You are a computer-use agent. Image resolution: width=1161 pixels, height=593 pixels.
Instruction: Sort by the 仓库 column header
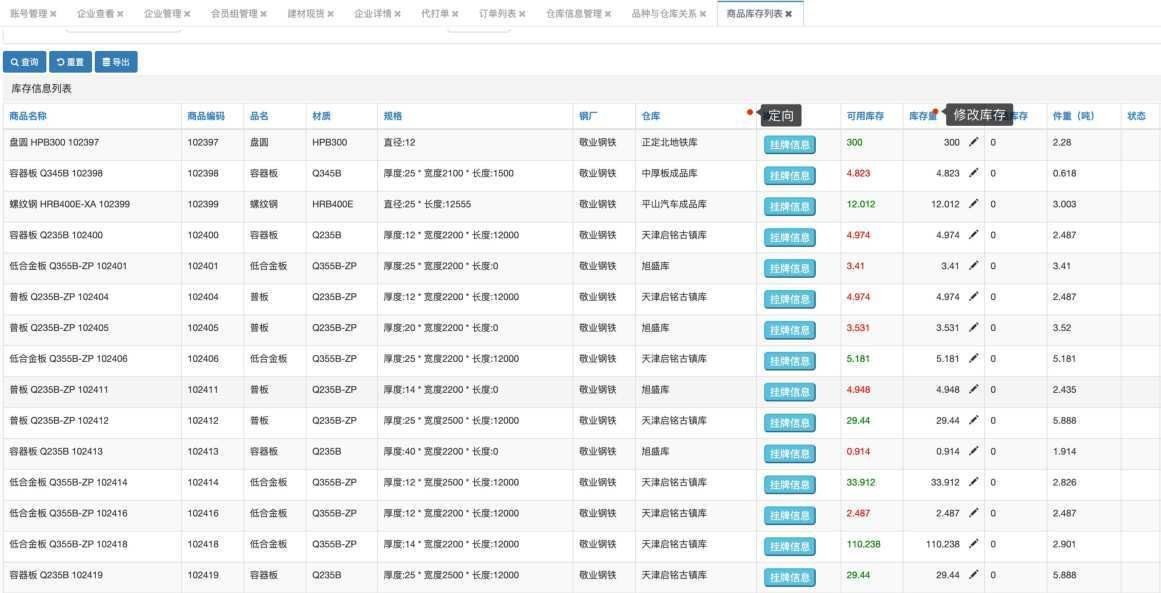pyautogui.click(x=651, y=116)
